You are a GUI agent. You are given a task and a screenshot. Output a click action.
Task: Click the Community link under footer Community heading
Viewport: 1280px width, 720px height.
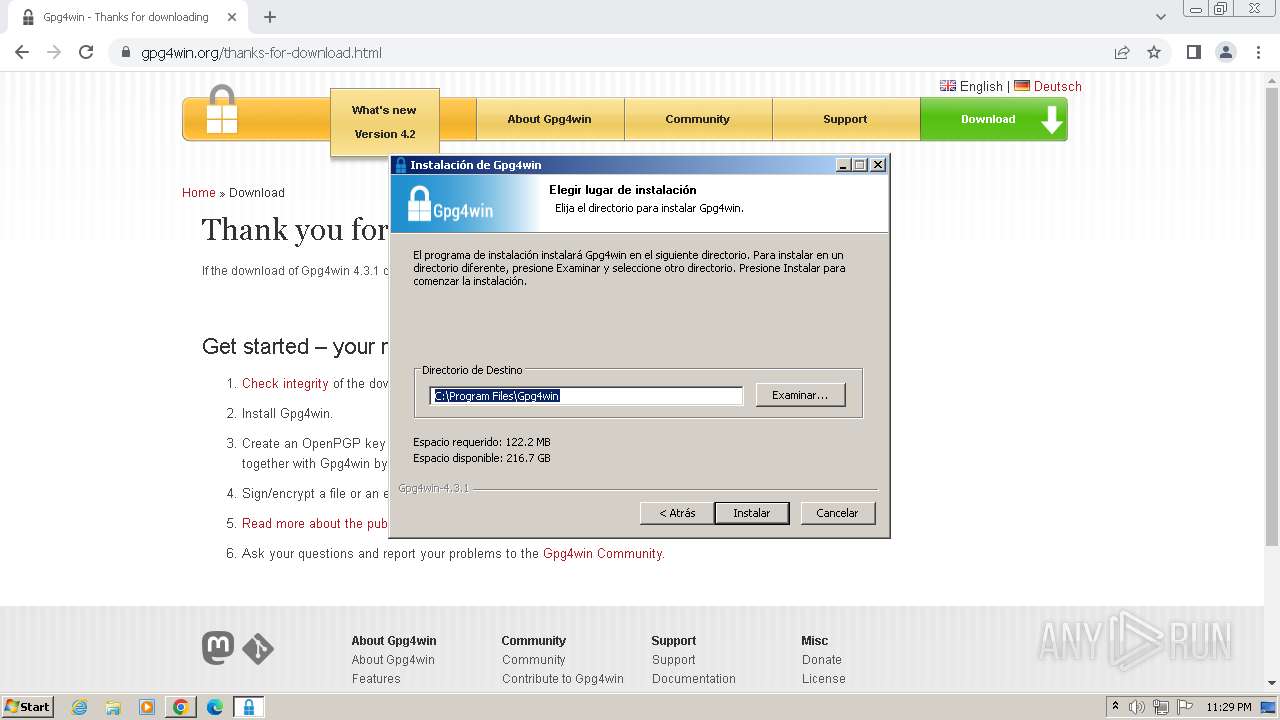pos(534,660)
